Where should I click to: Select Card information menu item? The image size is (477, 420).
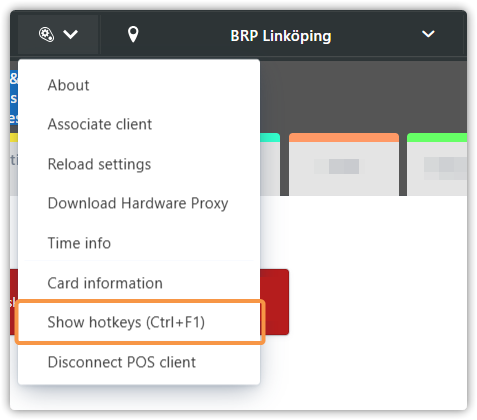[x=139, y=283]
